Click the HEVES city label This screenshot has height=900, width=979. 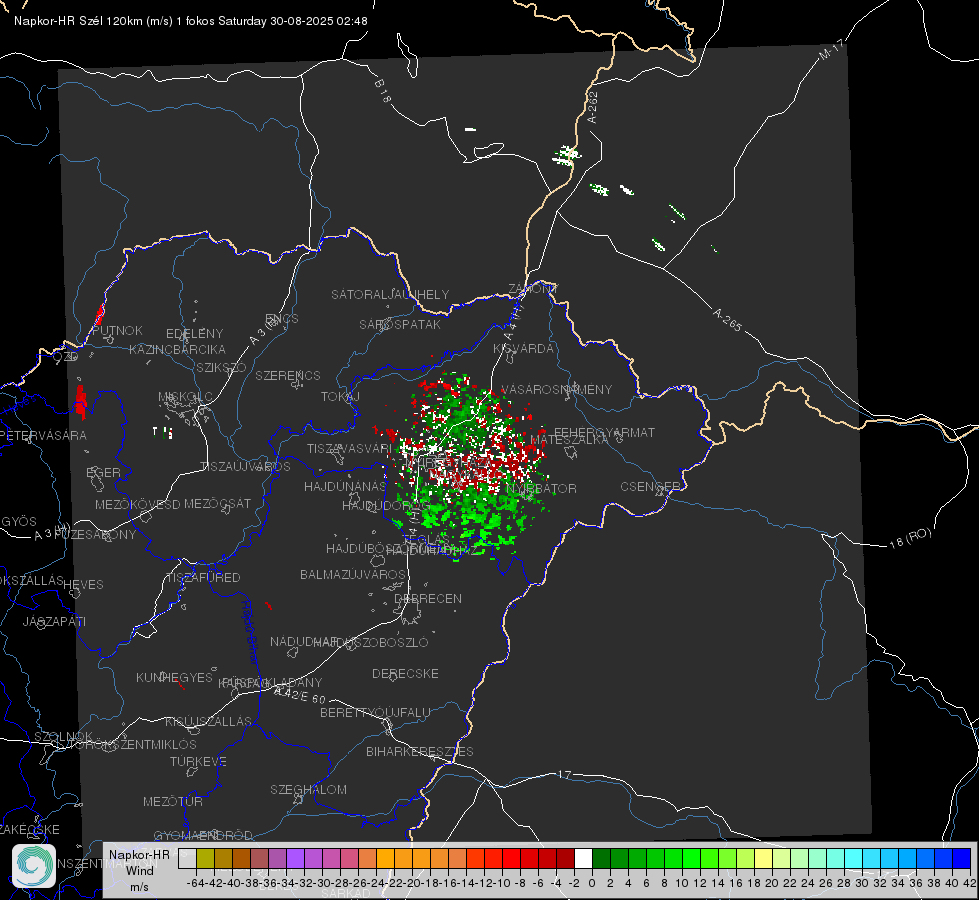click(84, 585)
